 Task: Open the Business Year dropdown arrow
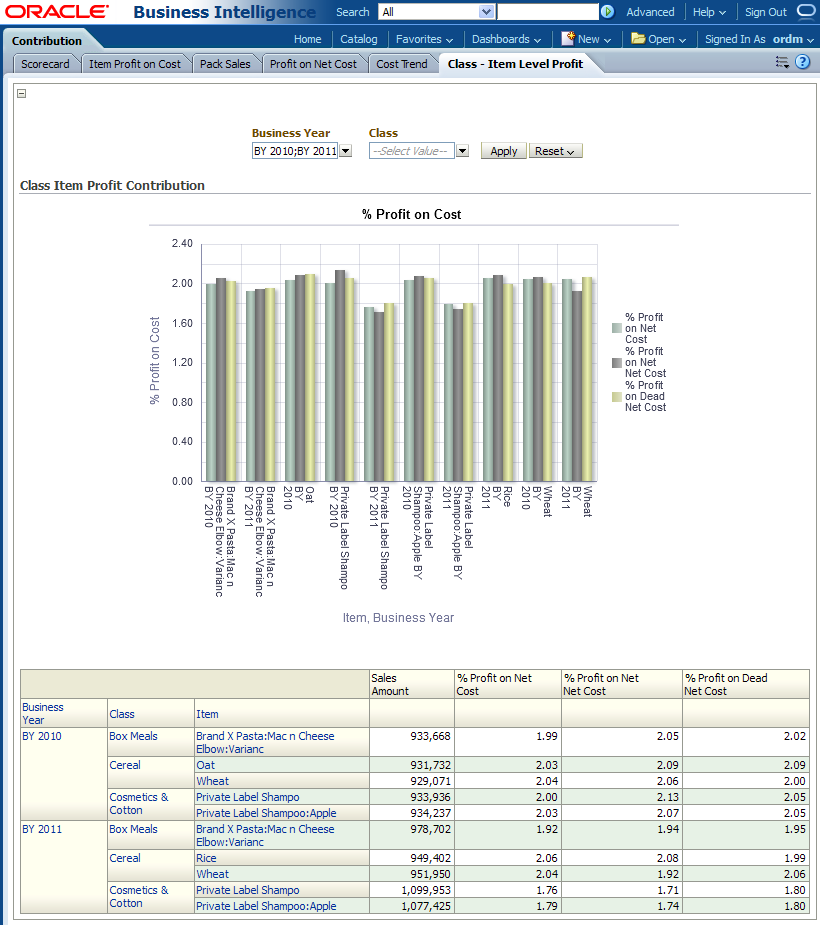(345, 151)
